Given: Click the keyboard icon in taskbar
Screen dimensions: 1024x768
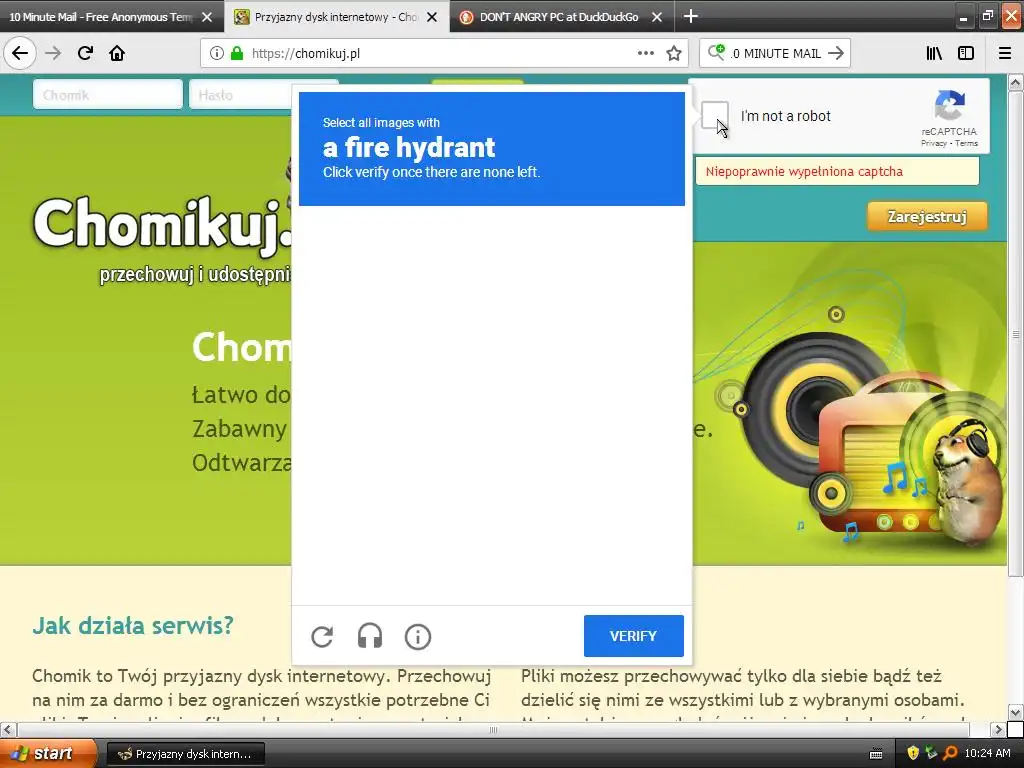Looking at the screenshot, I should [876, 754].
